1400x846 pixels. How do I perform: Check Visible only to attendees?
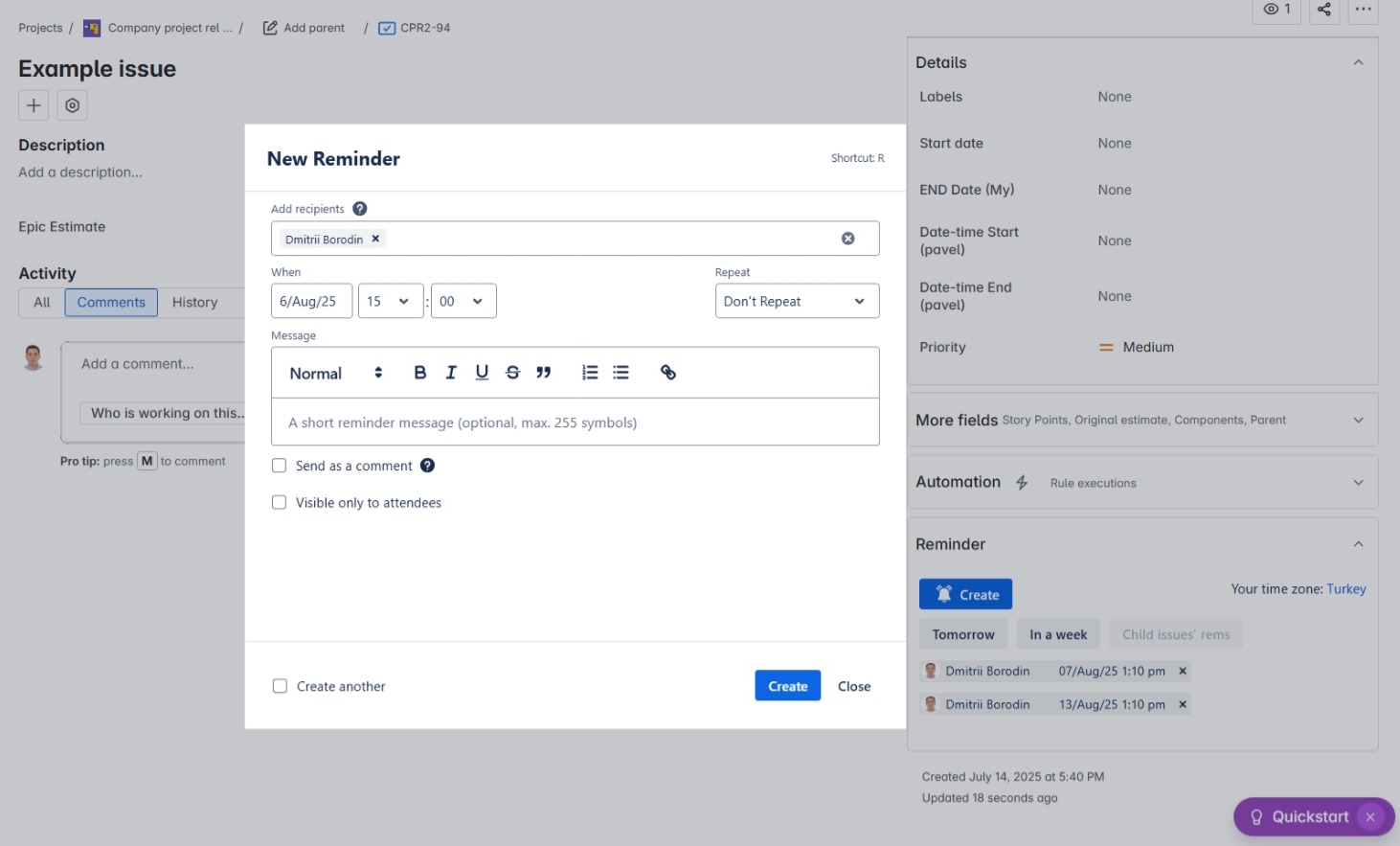pos(279,502)
